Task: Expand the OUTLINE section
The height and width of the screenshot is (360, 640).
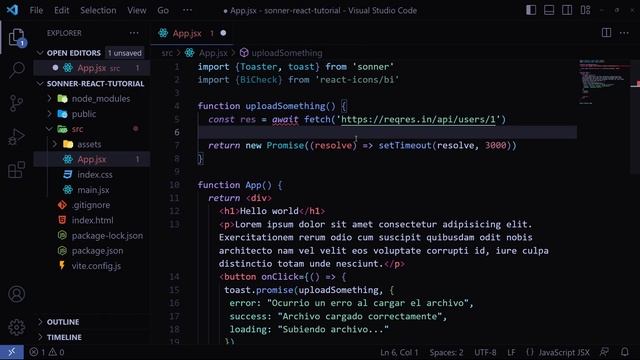Action: coord(40,322)
